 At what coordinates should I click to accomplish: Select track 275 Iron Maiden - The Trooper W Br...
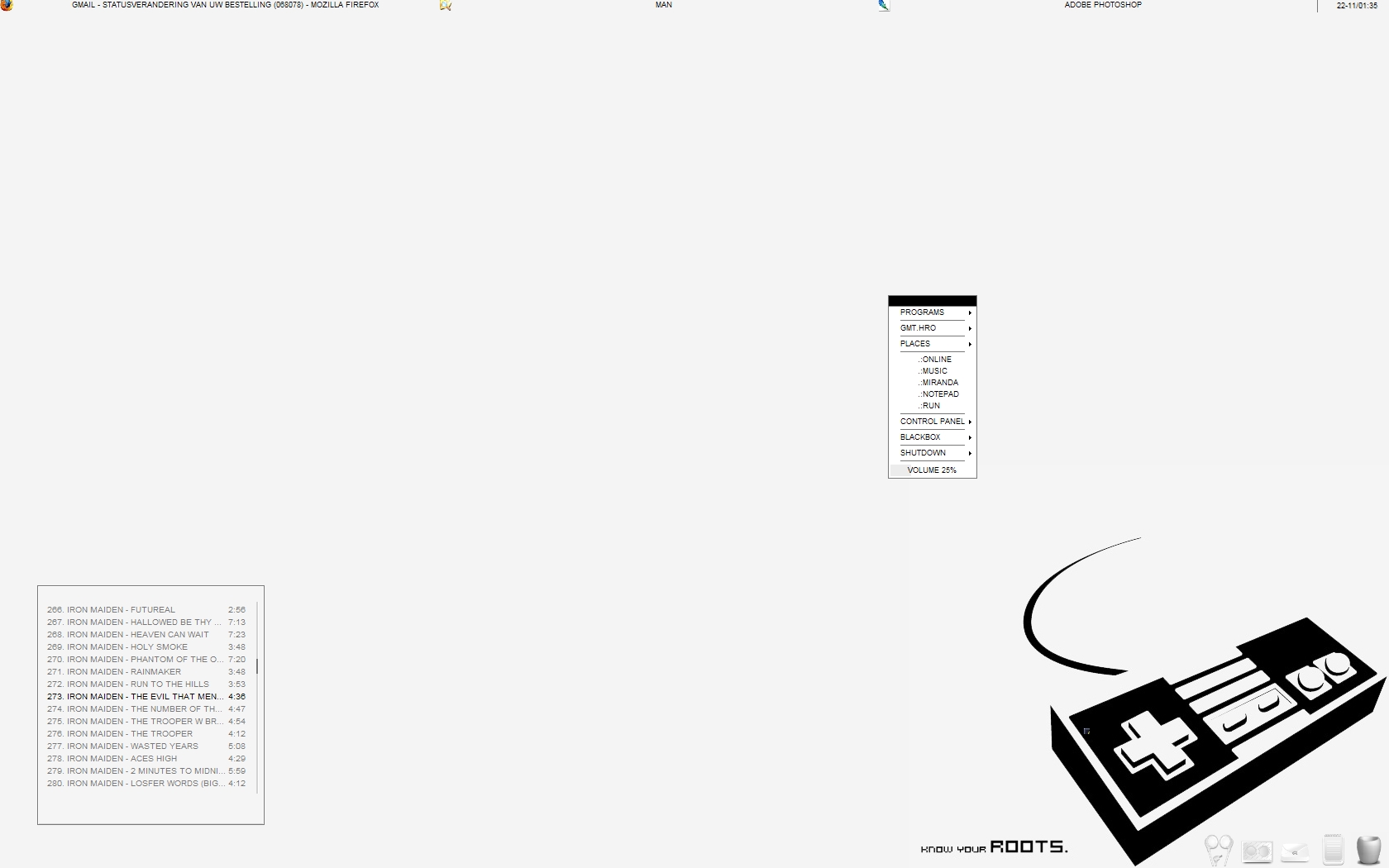pyautogui.click(x=146, y=722)
